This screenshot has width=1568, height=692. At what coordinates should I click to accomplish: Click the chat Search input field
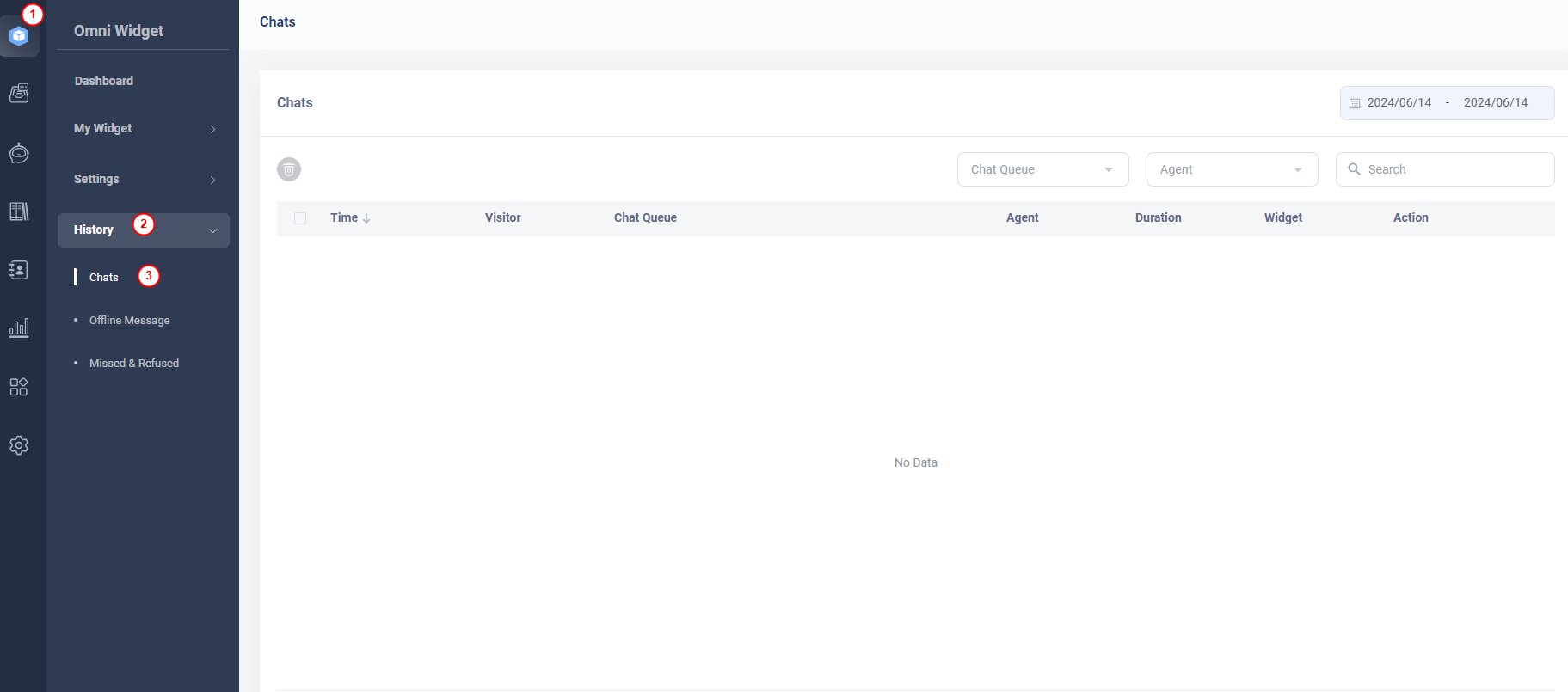(x=1454, y=169)
